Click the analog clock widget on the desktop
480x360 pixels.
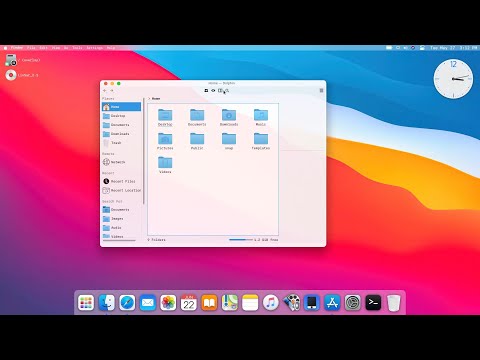(x=453, y=79)
